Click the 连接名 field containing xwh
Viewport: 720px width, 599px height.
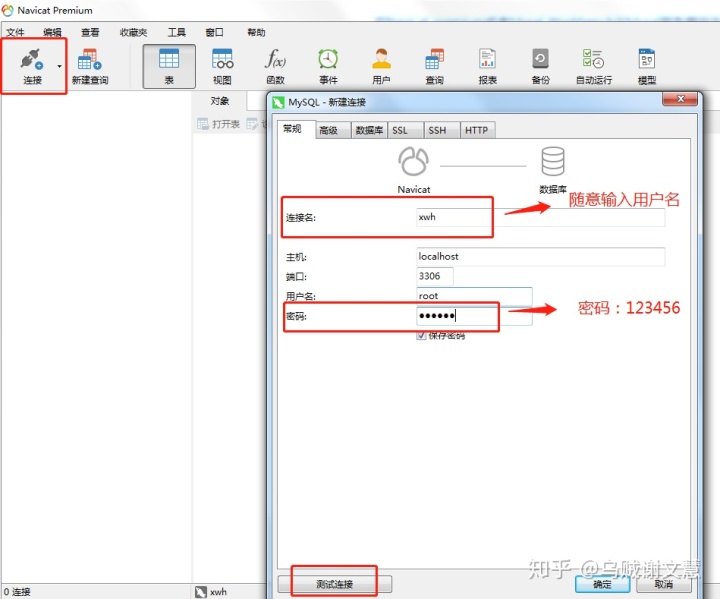point(540,217)
